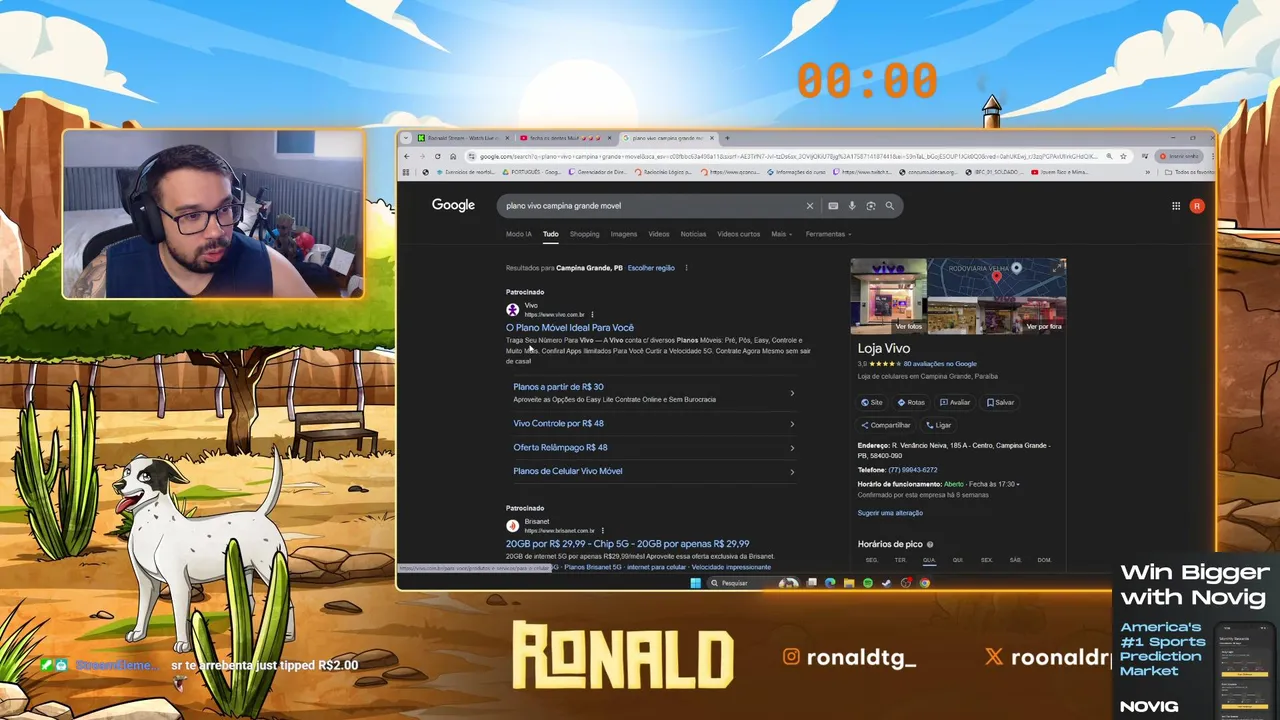This screenshot has height=720, width=1280.
Task: Open Chrome home page button
Action: point(453,156)
